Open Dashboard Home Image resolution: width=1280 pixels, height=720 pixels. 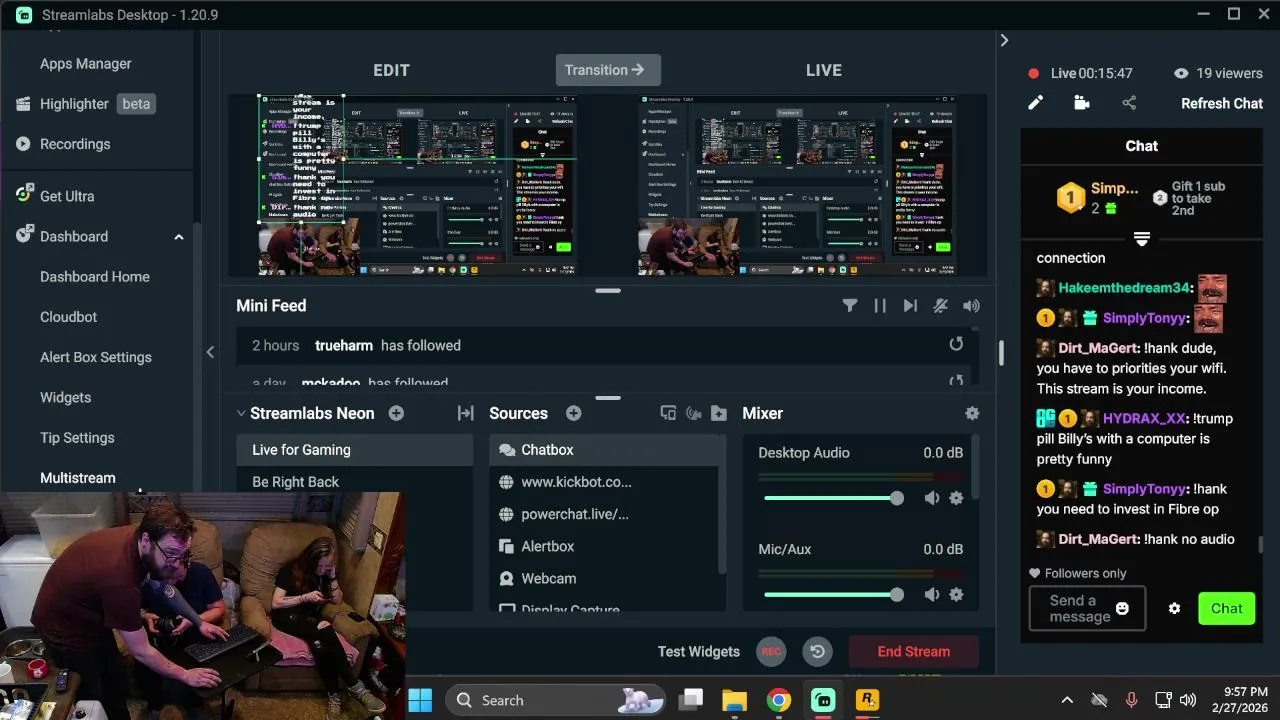pyautogui.click(x=95, y=277)
